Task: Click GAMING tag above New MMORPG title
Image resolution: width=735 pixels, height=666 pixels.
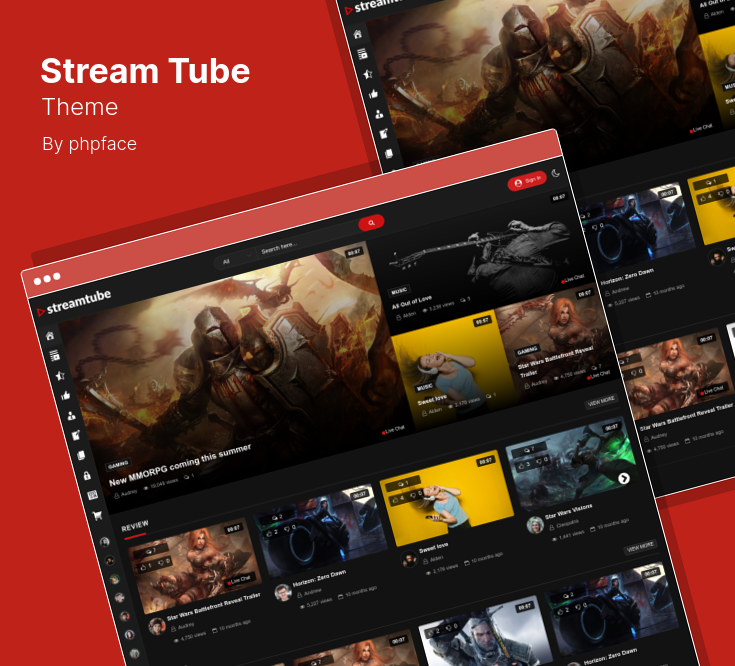Action: (118, 464)
